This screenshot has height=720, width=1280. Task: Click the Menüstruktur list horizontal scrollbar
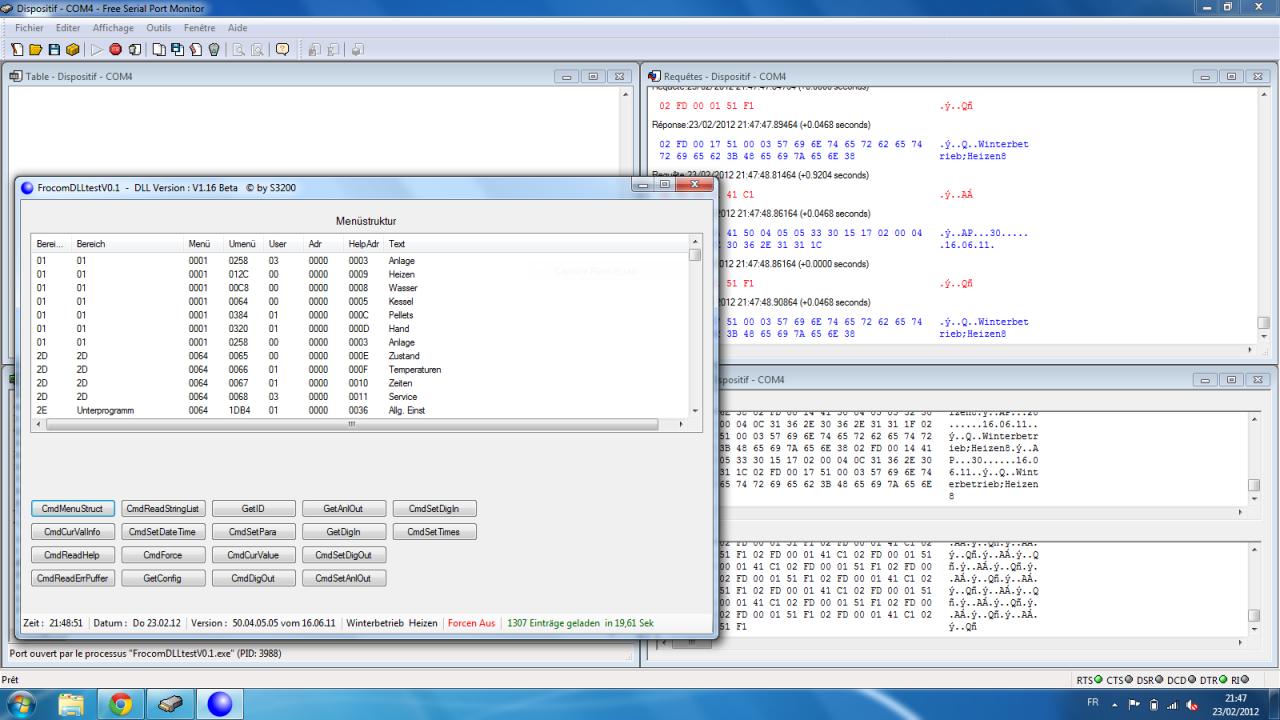click(350, 424)
